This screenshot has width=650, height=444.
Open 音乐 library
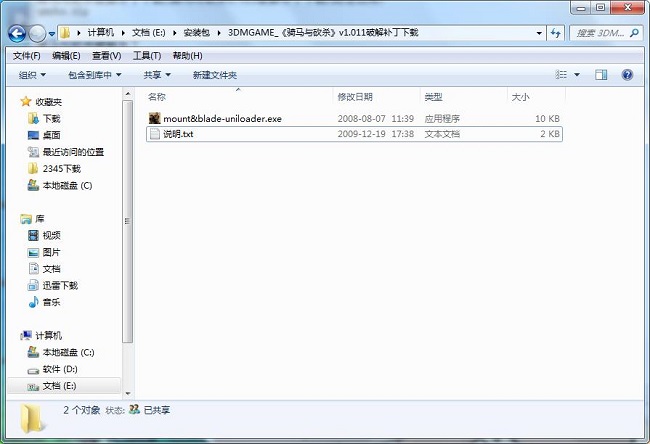51,302
